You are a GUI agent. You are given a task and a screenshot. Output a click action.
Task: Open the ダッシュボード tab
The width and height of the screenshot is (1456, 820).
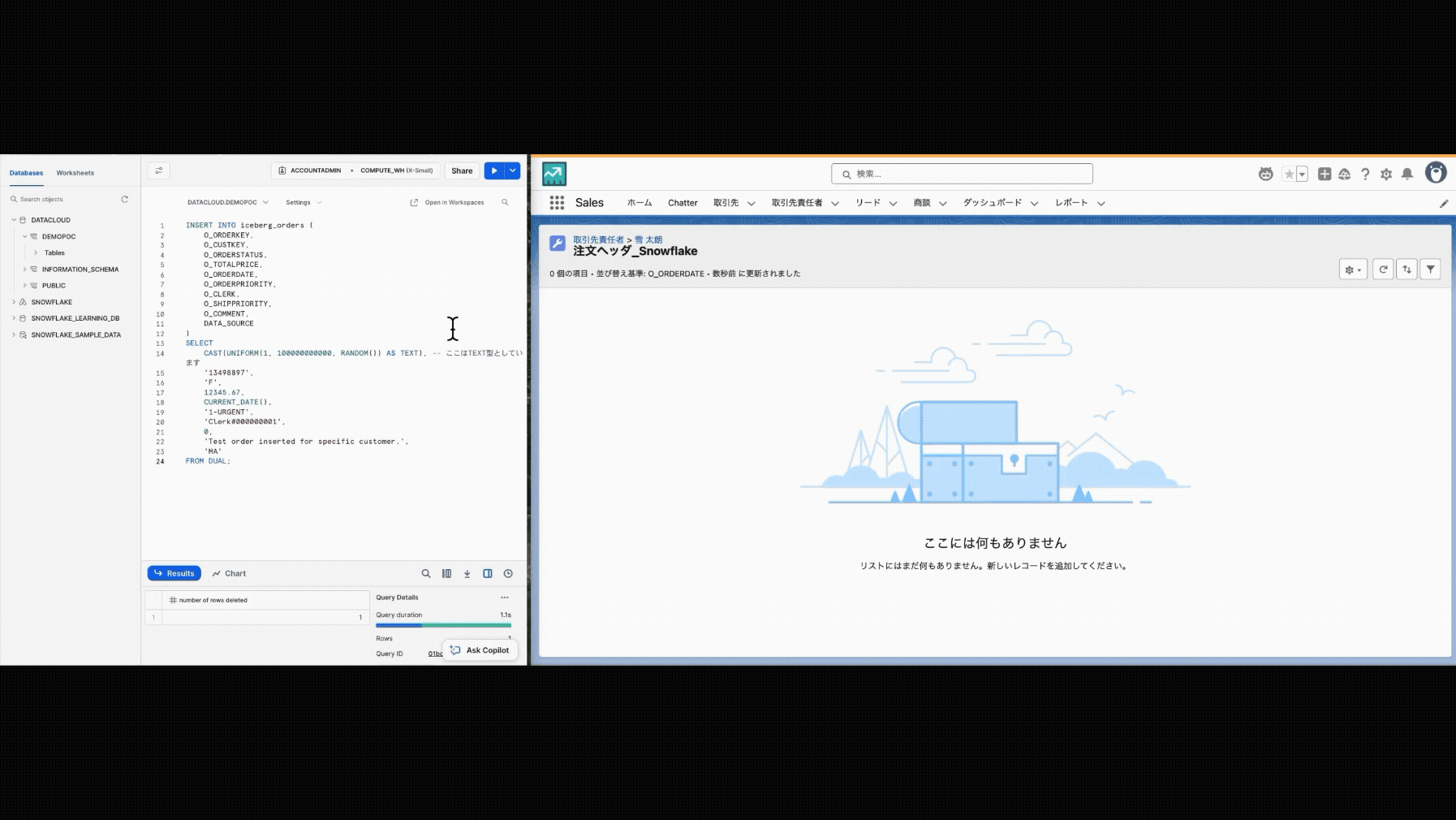(992, 203)
